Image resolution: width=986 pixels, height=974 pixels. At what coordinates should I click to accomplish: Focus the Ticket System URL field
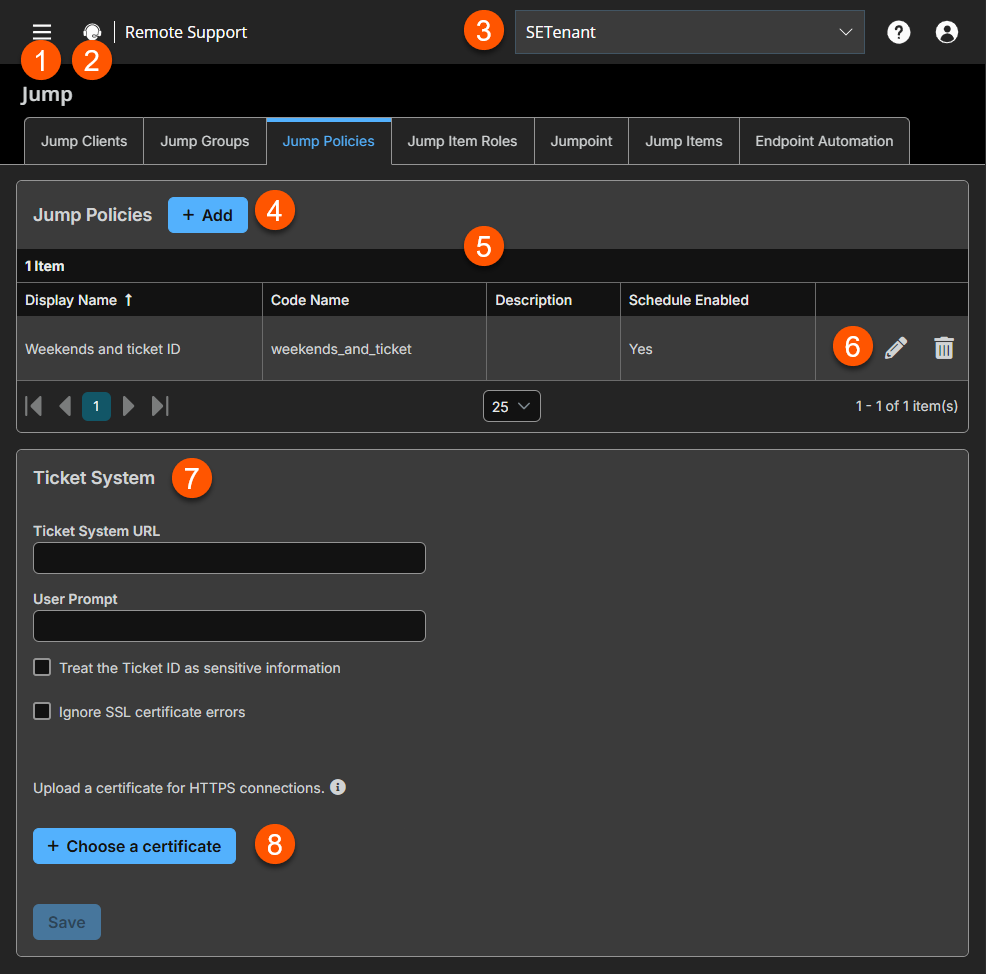(230, 558)
